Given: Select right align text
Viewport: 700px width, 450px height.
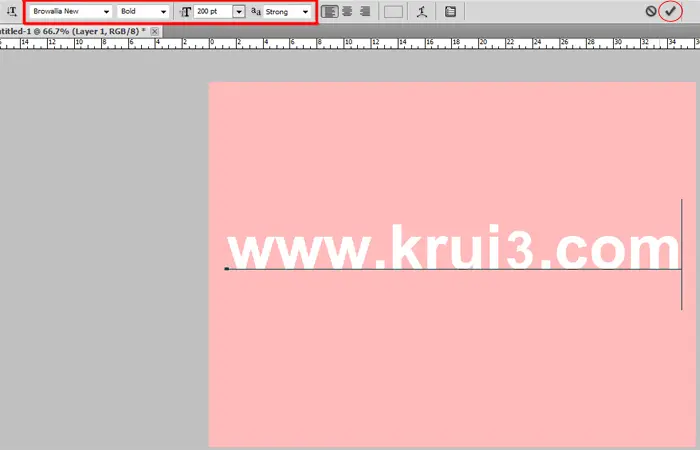Looking at the screenshot, I should tap(364, 12).
